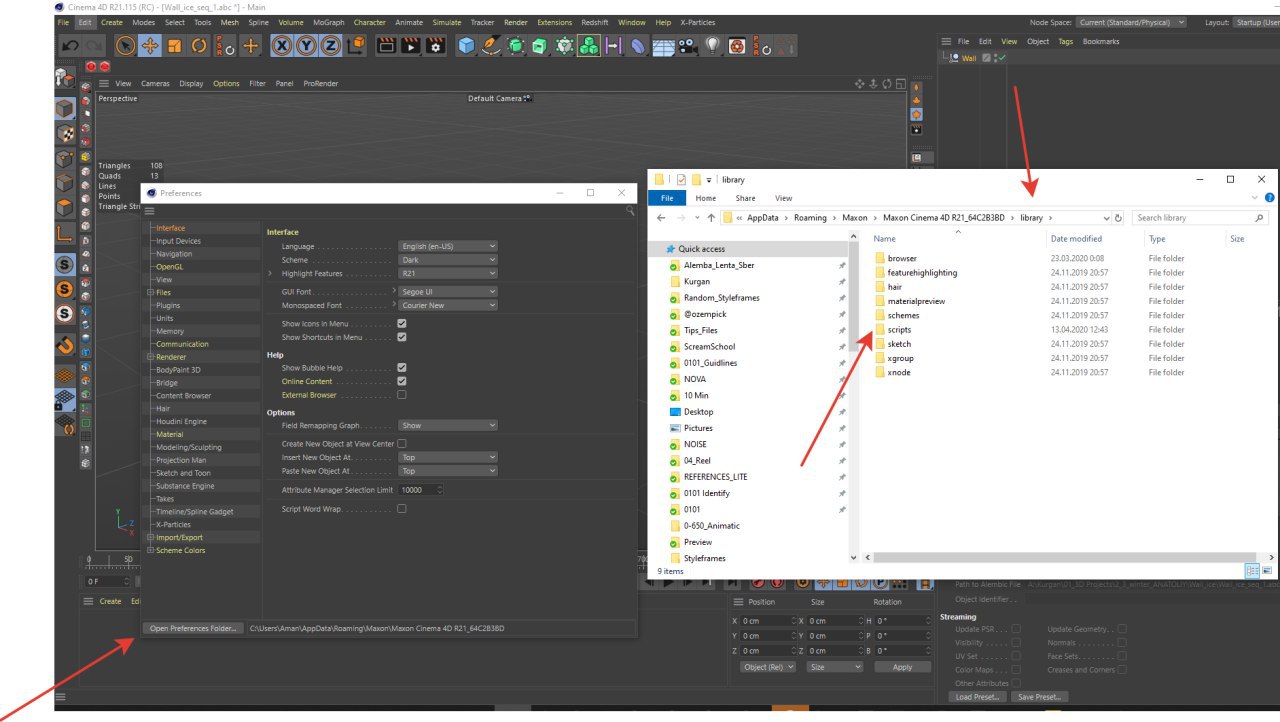Open the Paste New Object At dropdown

coord(447,470)
